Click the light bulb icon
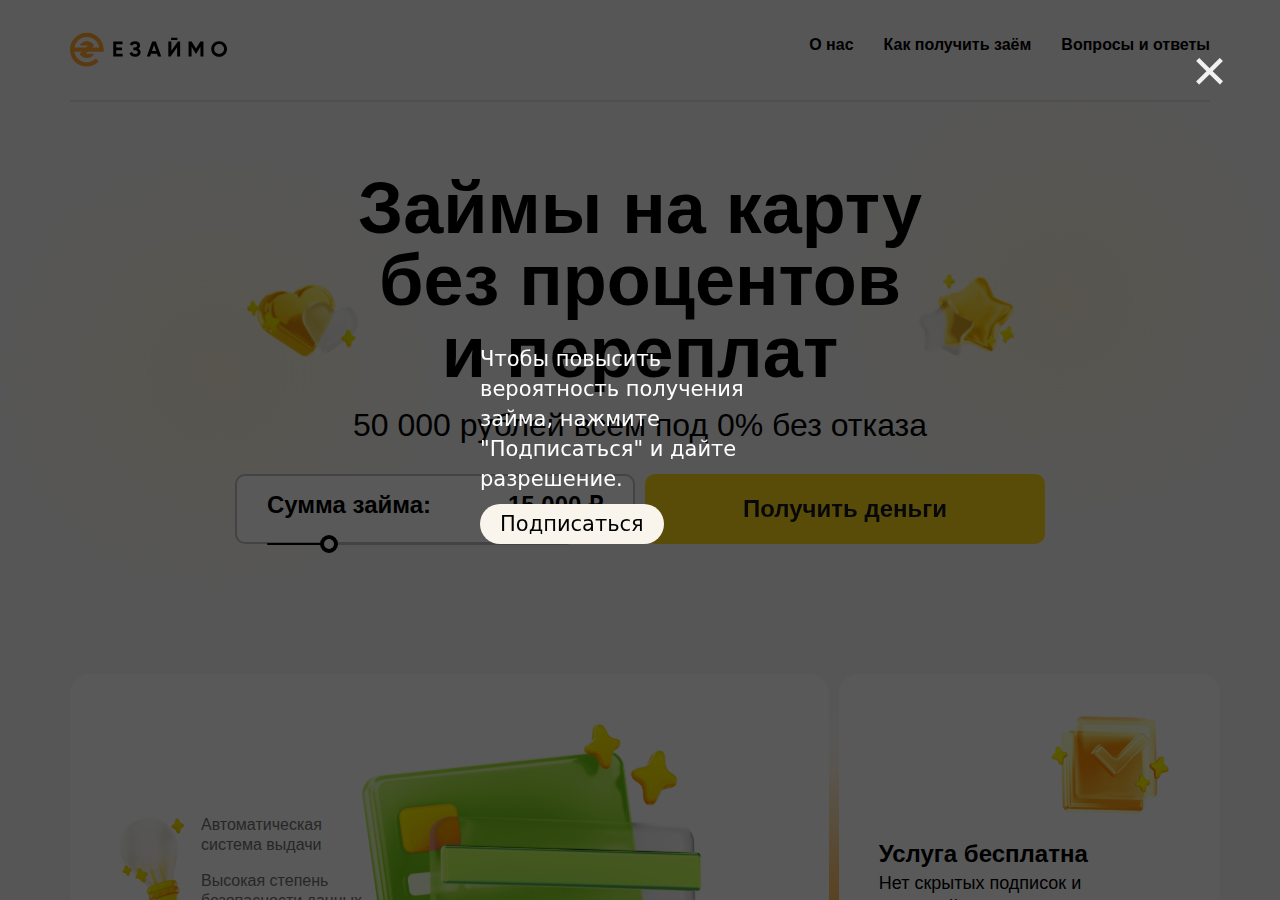This screenshot has width=1280, height=900. click(152, 858)
